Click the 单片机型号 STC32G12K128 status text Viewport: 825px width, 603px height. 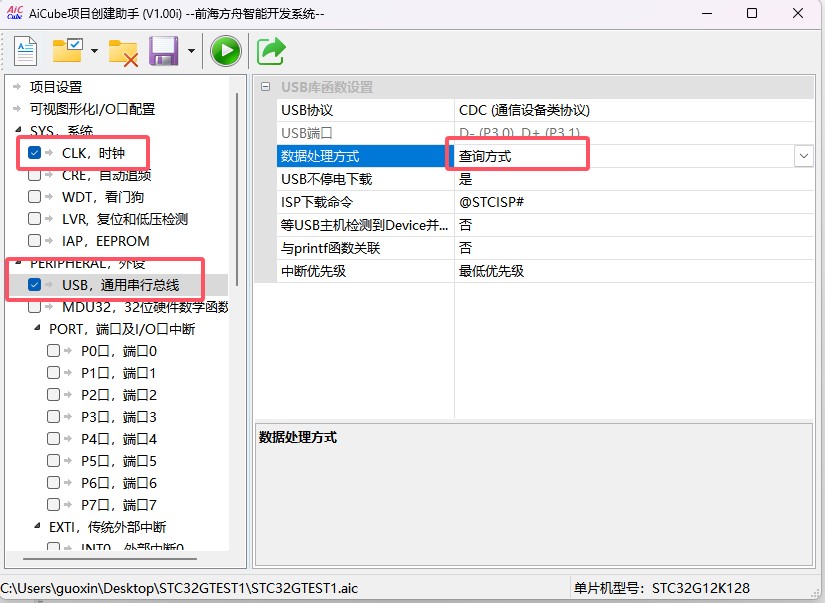[x=661, y=588]
